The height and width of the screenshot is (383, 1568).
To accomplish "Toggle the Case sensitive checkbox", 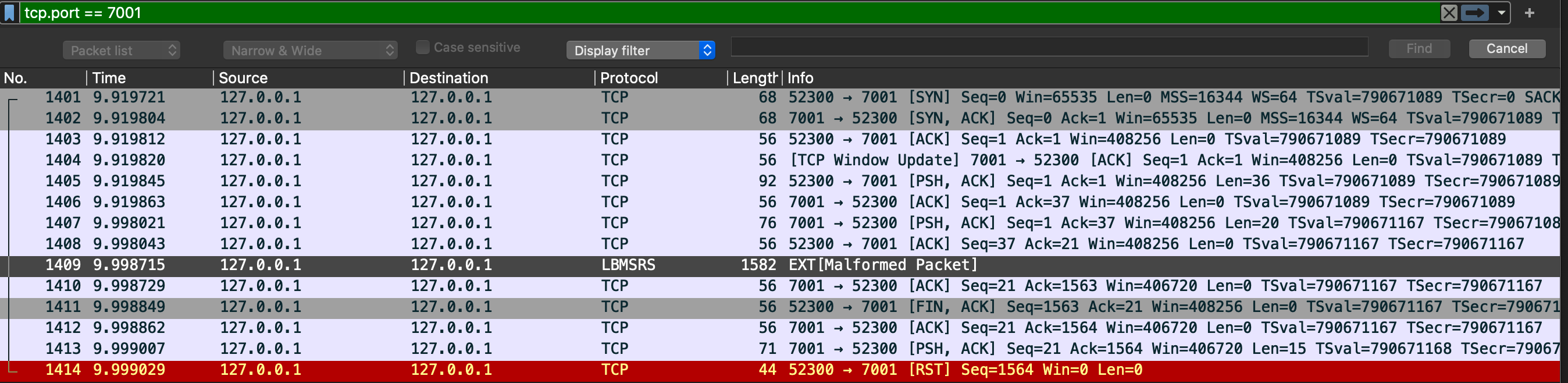I will point(422,48).
